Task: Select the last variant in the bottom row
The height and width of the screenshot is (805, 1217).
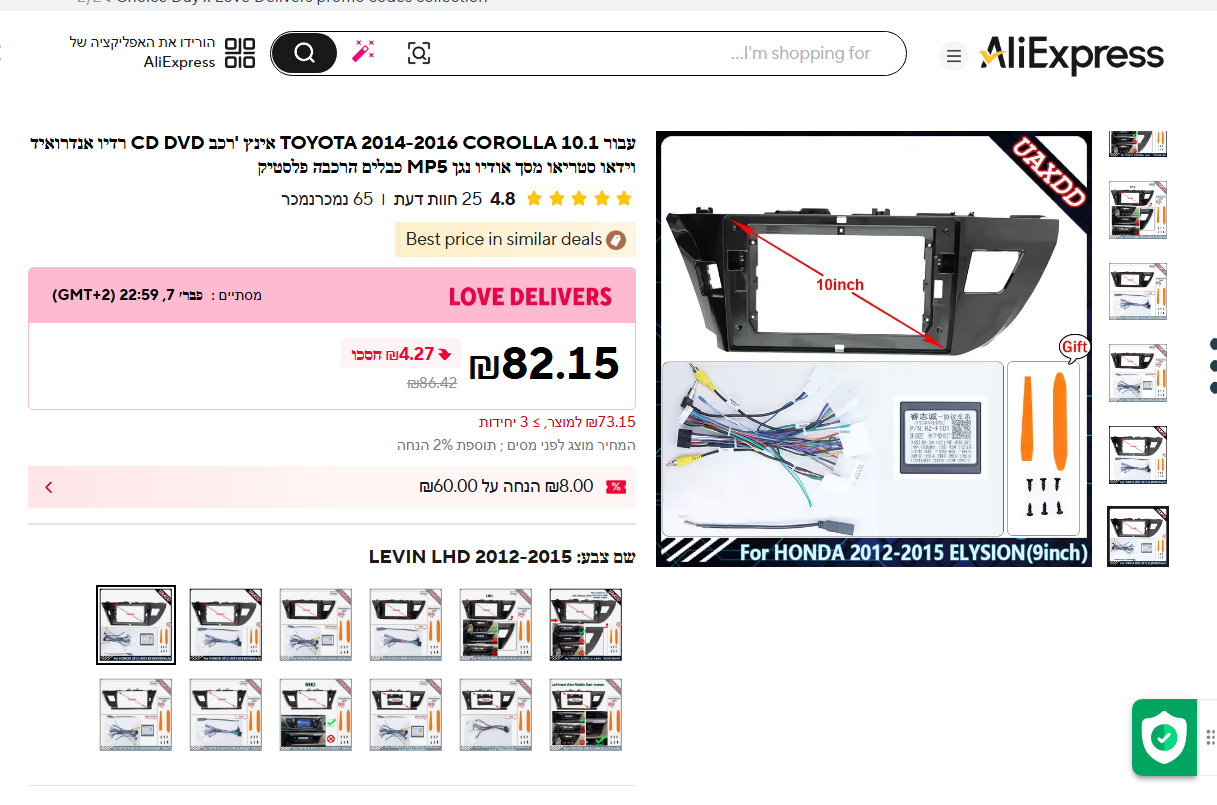Action: (586, 715)
